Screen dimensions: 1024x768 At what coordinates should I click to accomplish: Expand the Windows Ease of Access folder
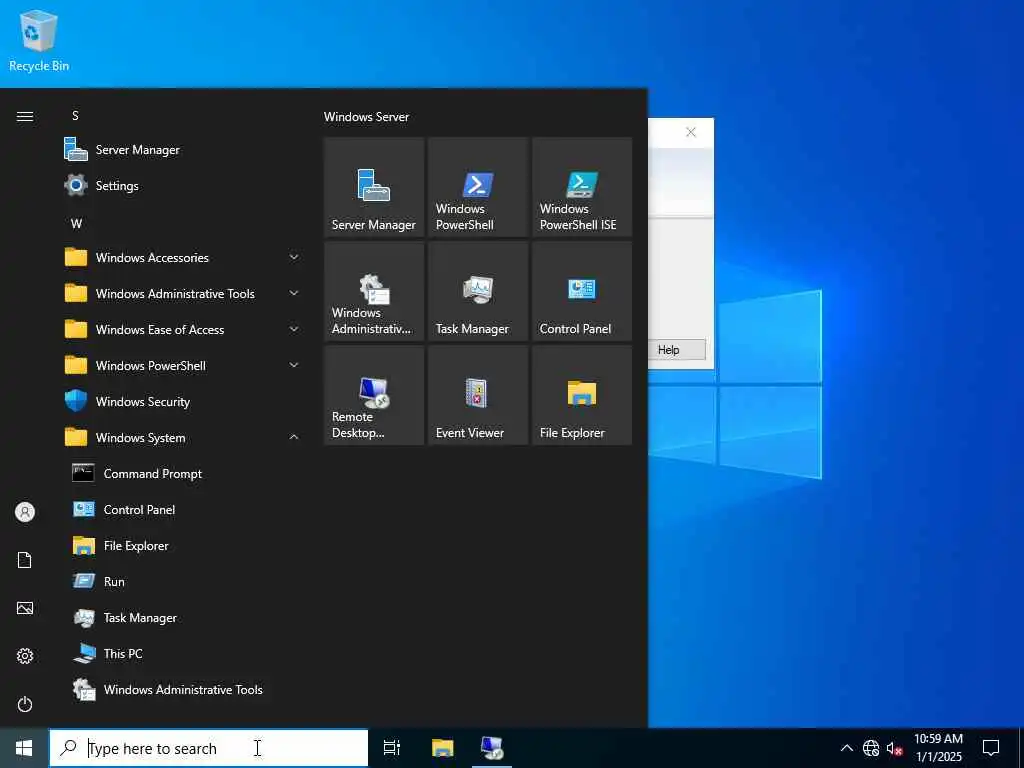click(183, 329)
